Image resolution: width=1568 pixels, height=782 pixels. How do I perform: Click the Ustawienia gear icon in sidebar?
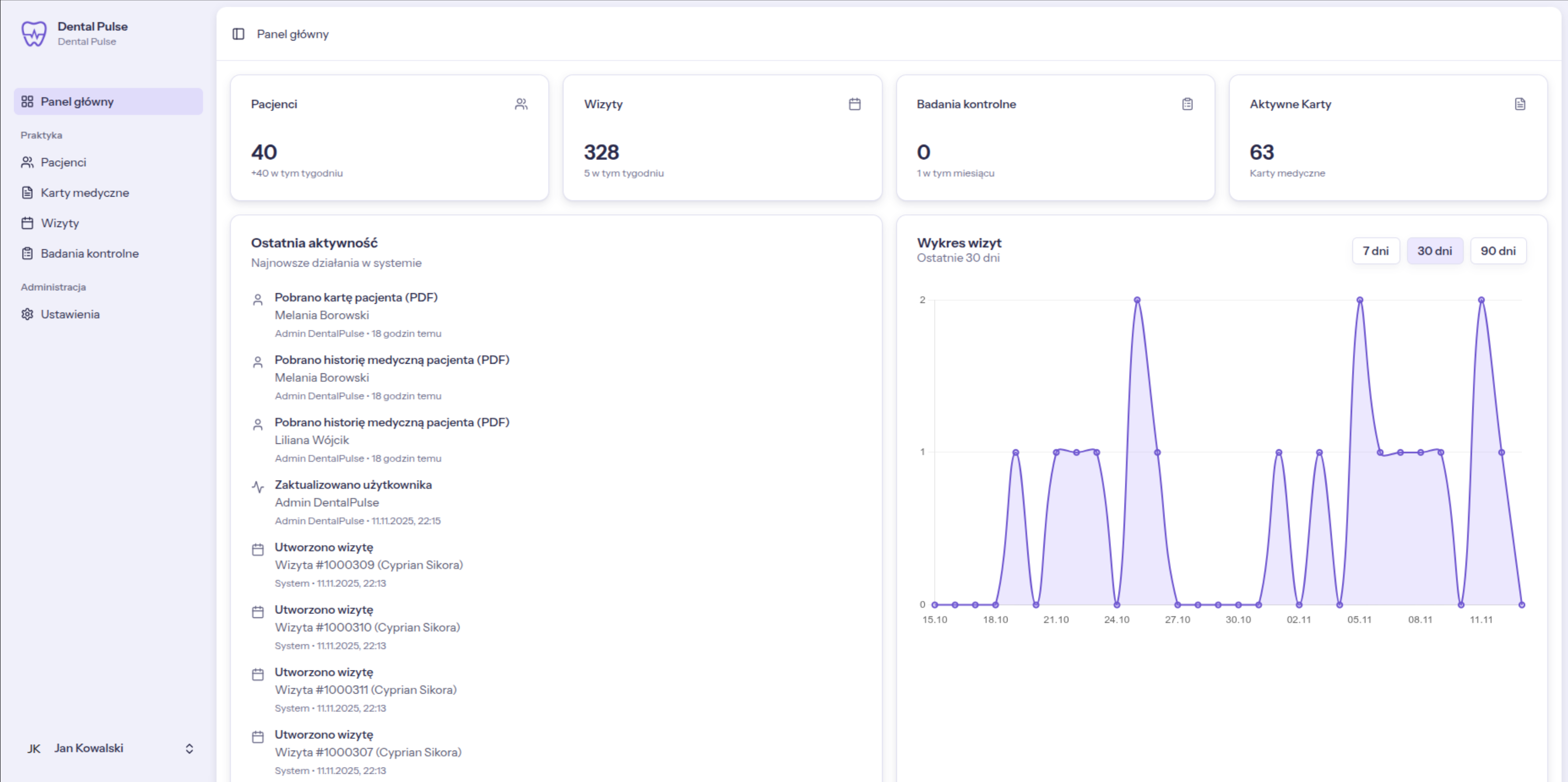28,314
